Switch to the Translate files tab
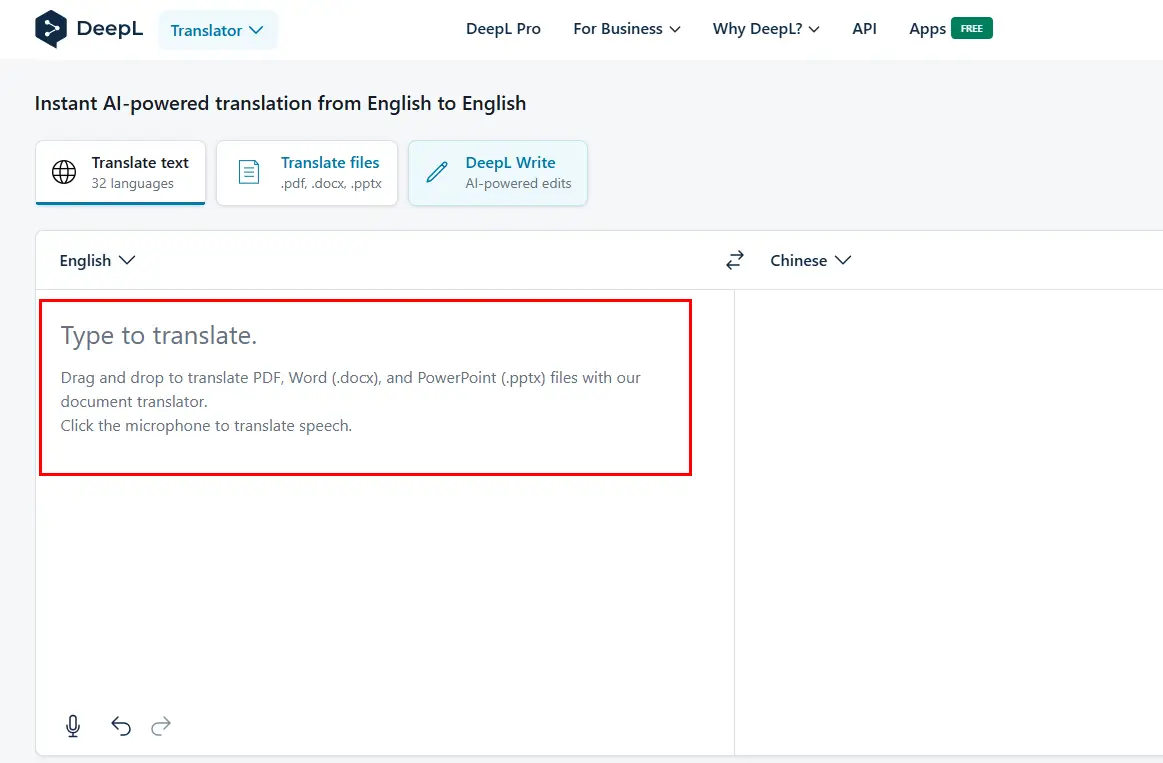The width and height of the screenshot is (1163, 763). 307,173
